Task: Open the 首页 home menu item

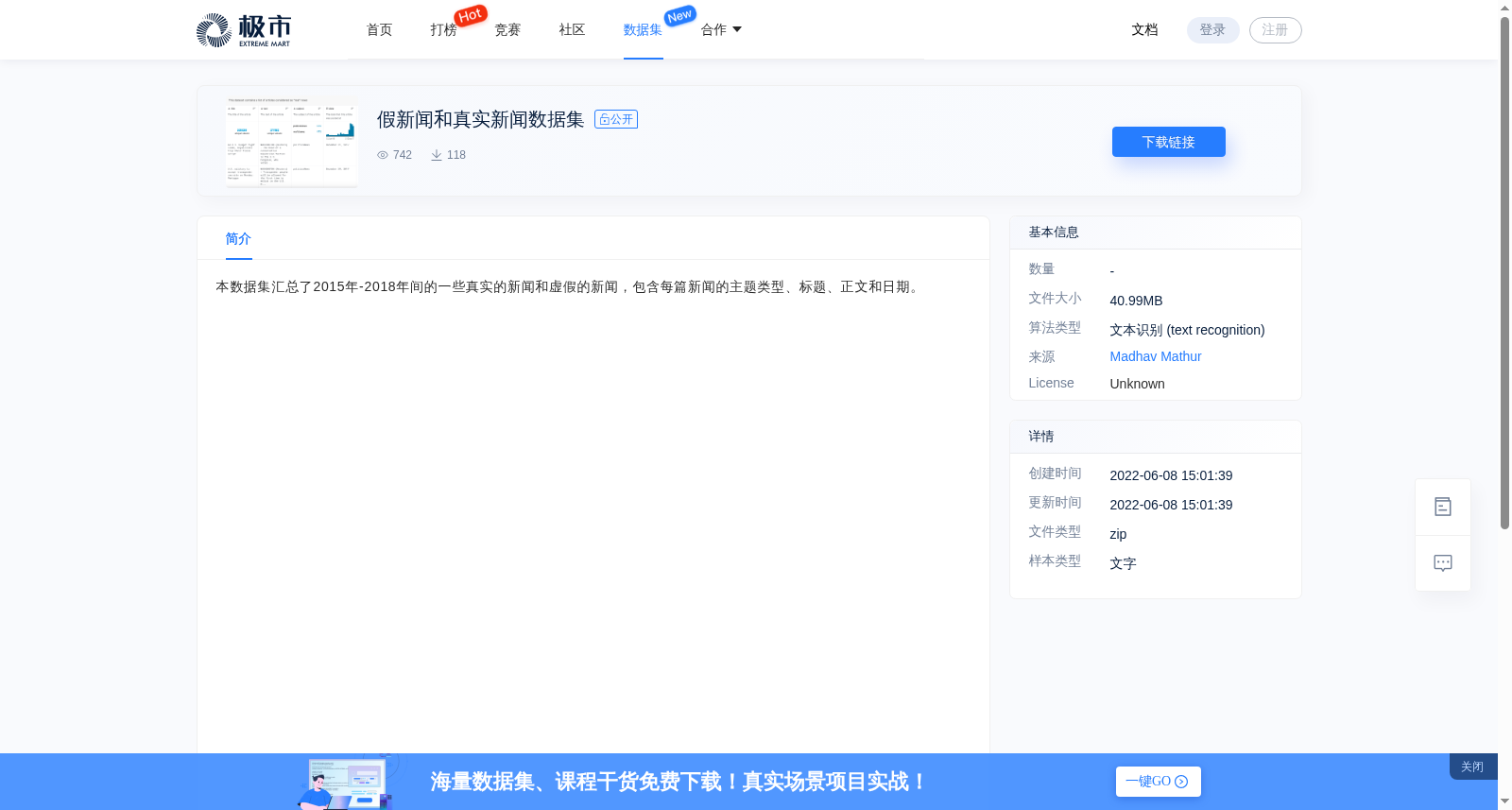Action: pyautogui.click(x=379, y=30)
